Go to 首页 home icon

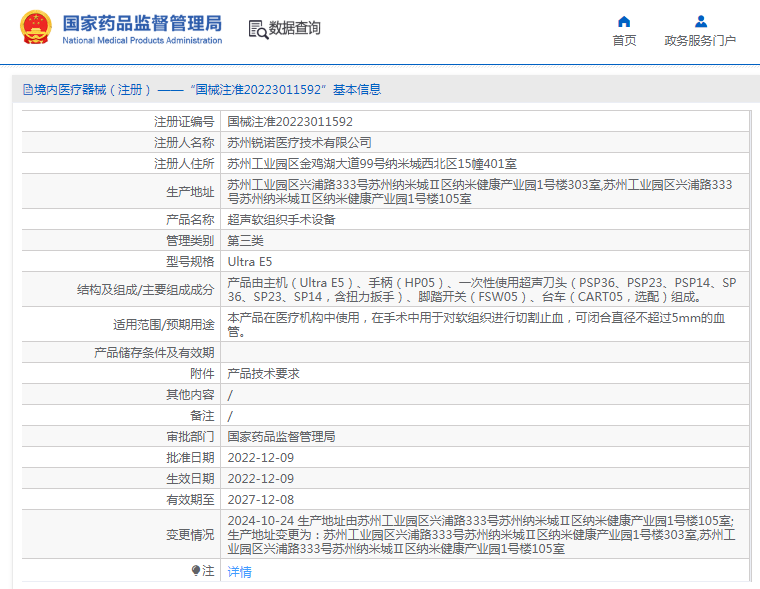click(x=624, y=22)
